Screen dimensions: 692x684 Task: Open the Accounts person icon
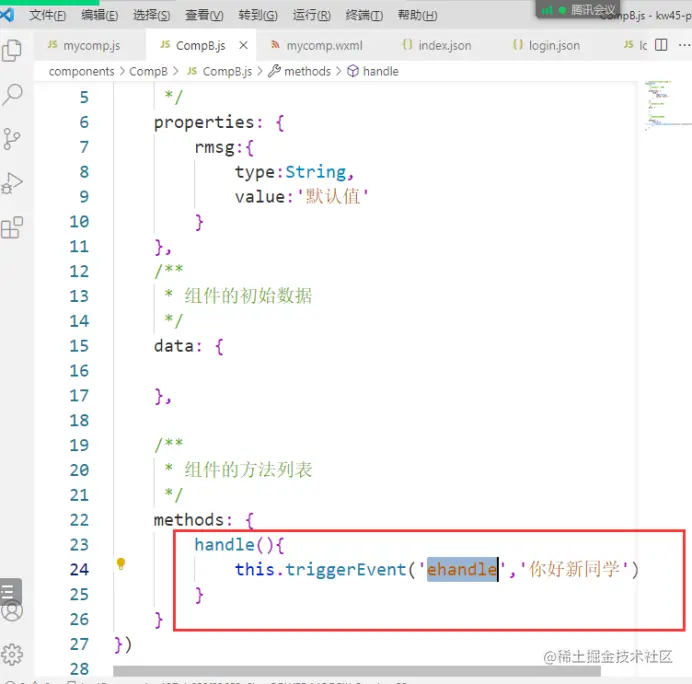12,611
